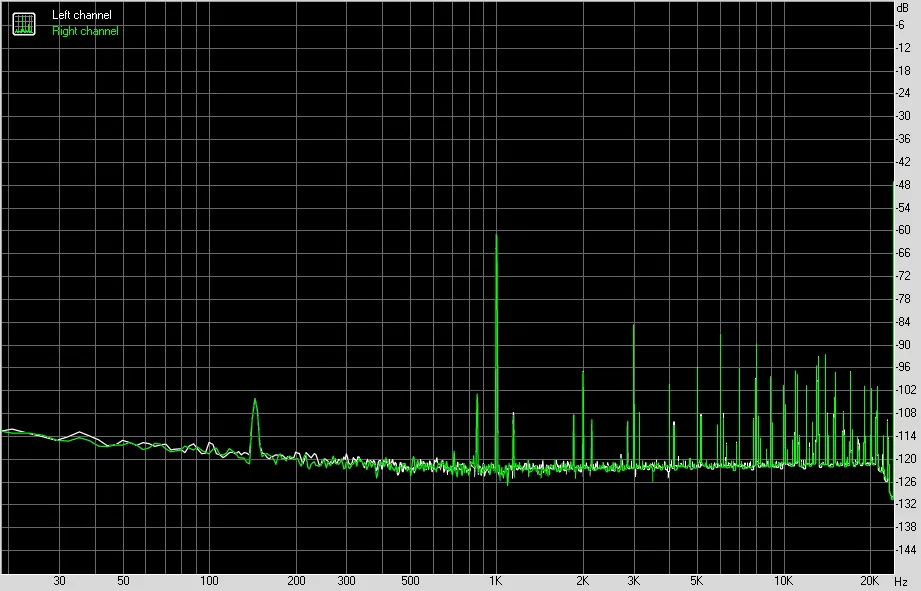Select the 'Left channel' legend label
Image resolution: width=921 pixels, height=591 pixels.
[x=82, y=15]
